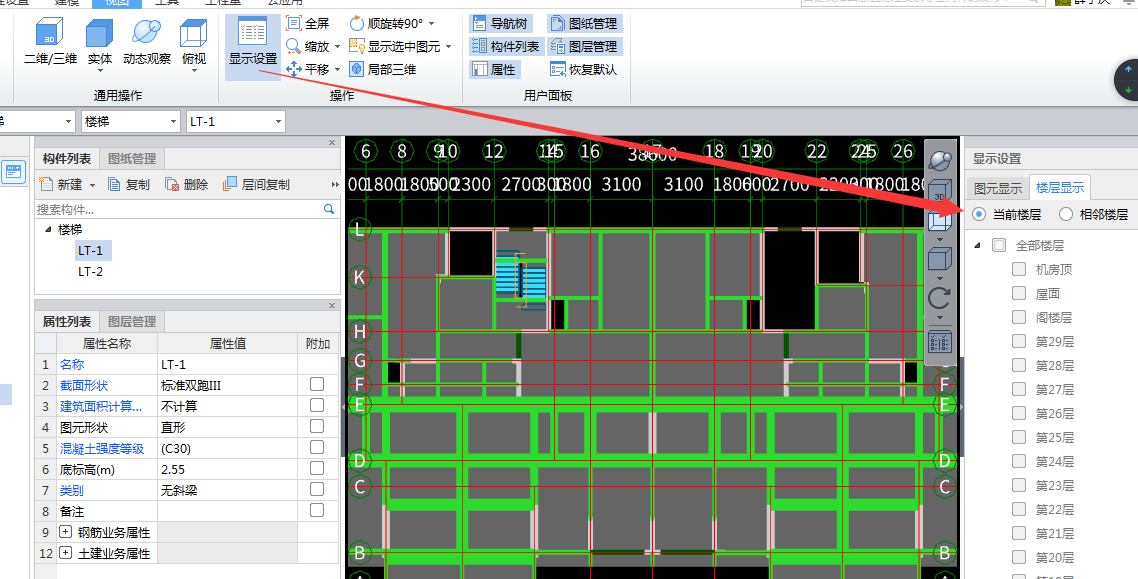
Task: Check the 机房顶 floor checkbox
Action: pyautogui.click(x=1019, y=269)
